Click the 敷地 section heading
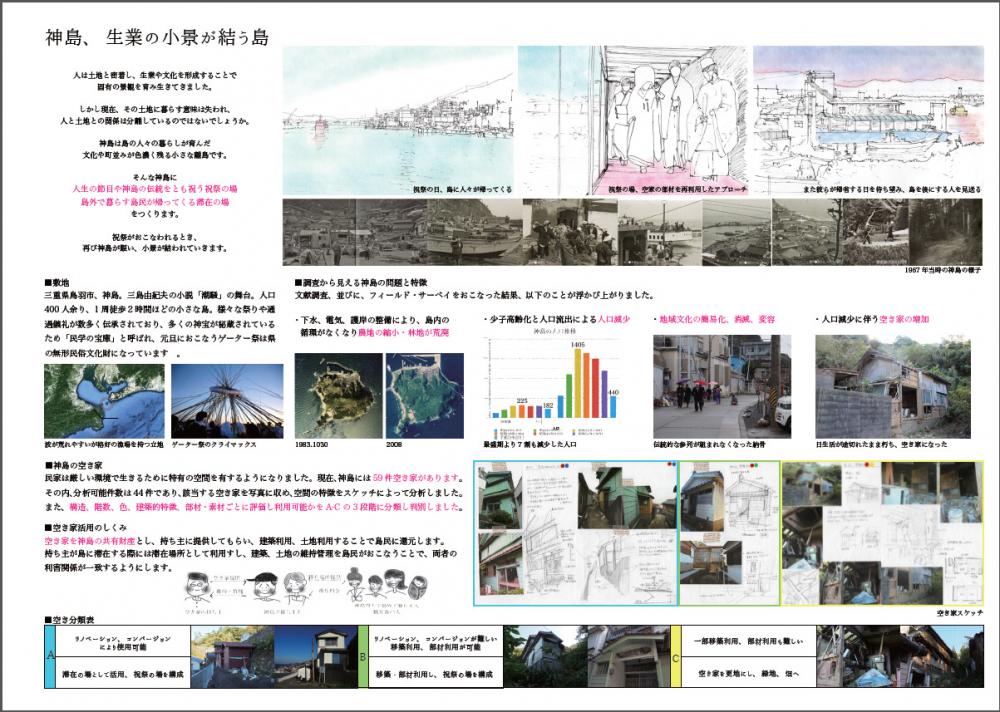Viewport: 1000px width, 712px height. 56,284
